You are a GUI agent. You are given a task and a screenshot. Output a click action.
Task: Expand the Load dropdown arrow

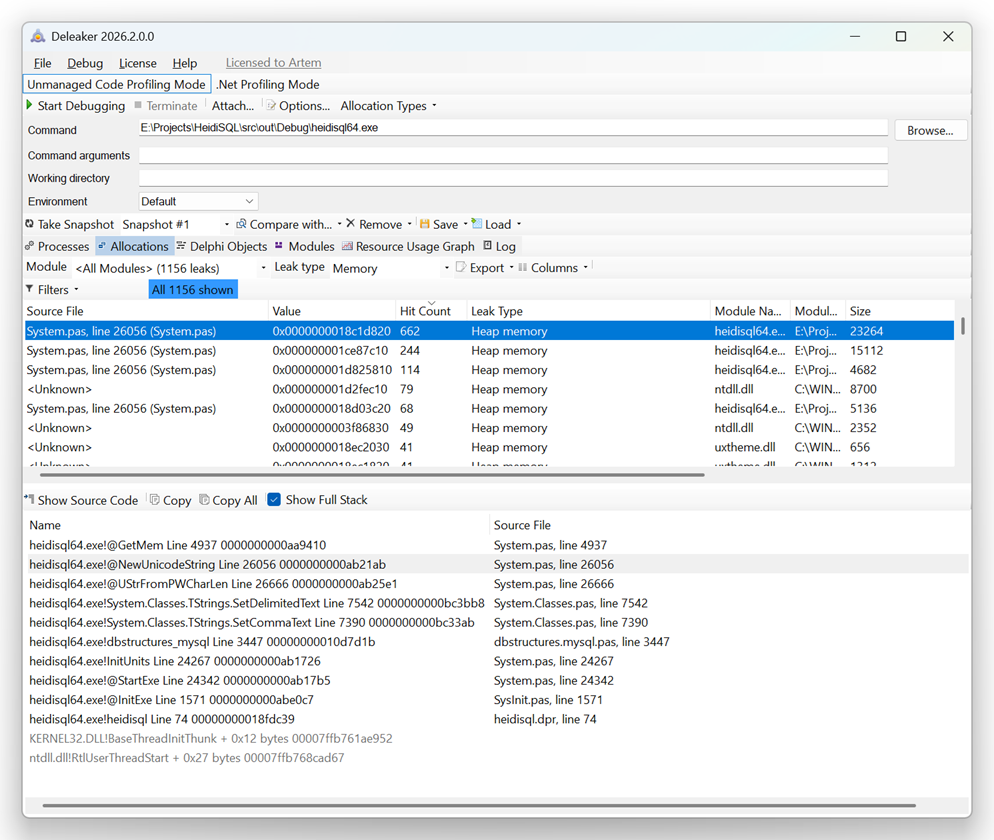[x=519, y=224]
